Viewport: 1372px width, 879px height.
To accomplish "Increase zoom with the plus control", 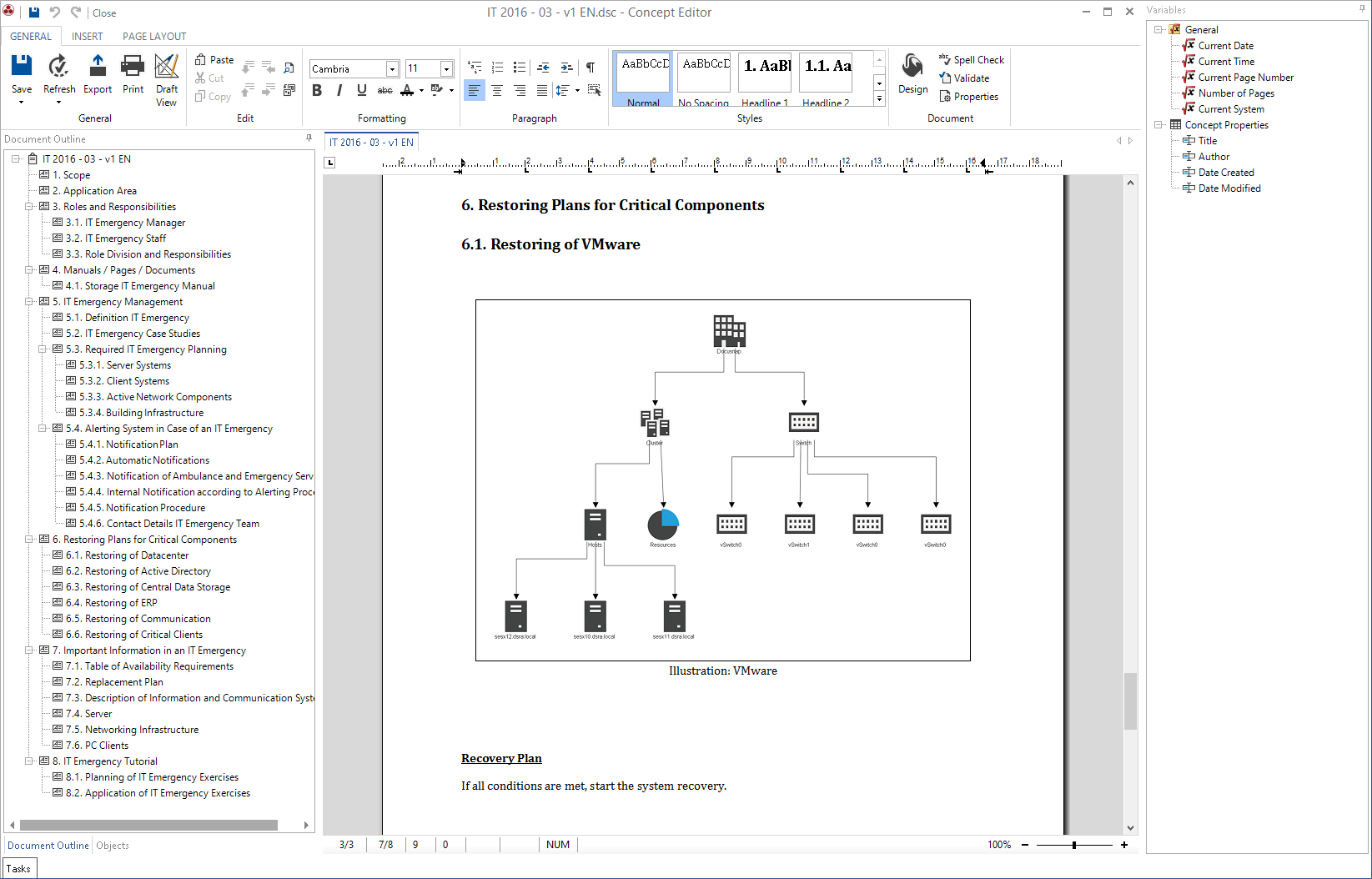I will pos(1123,845).
